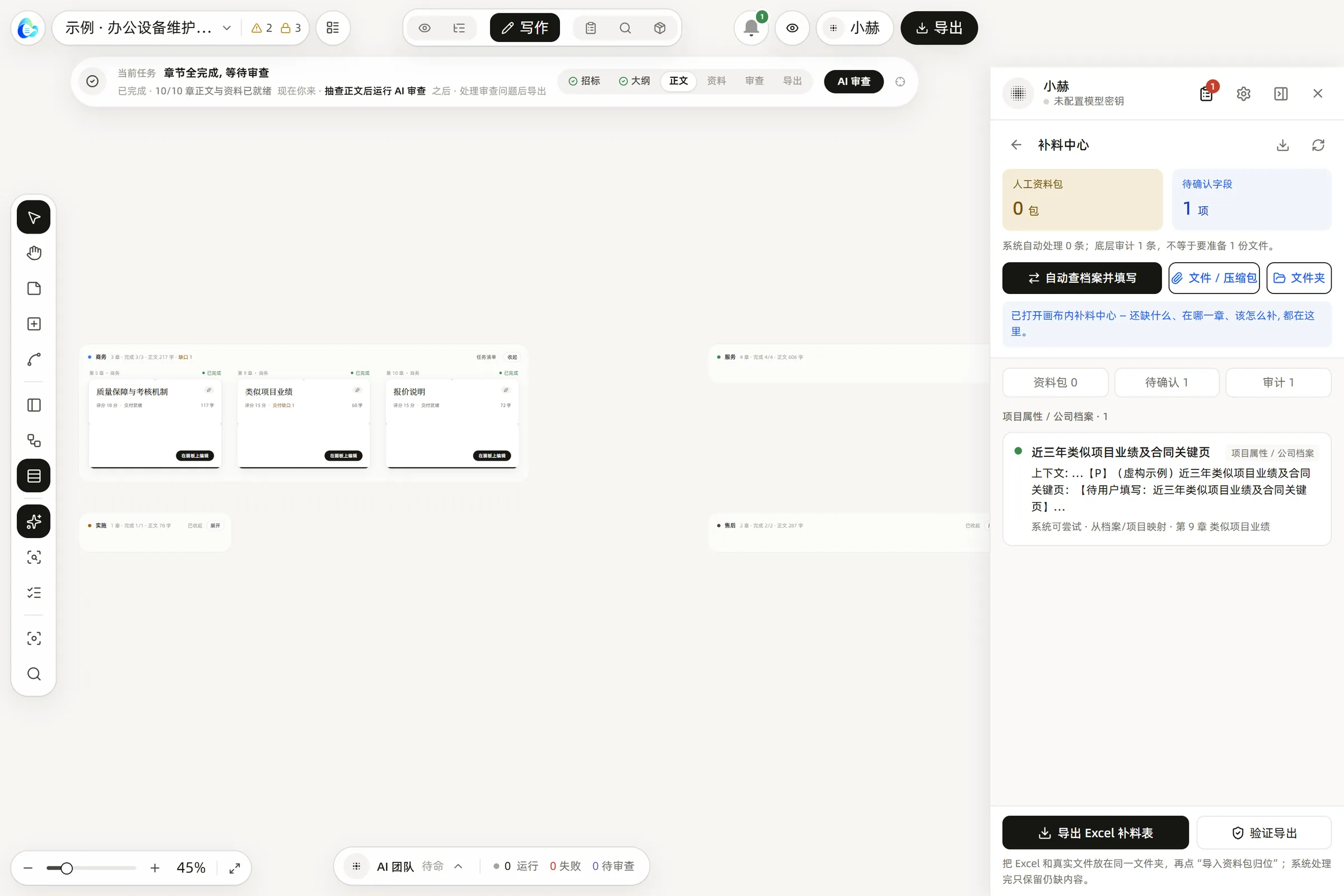1344x896 pixels.
Task: Open the clipboard with red badge in 小赫 panel
Action: click(1206, 93)
